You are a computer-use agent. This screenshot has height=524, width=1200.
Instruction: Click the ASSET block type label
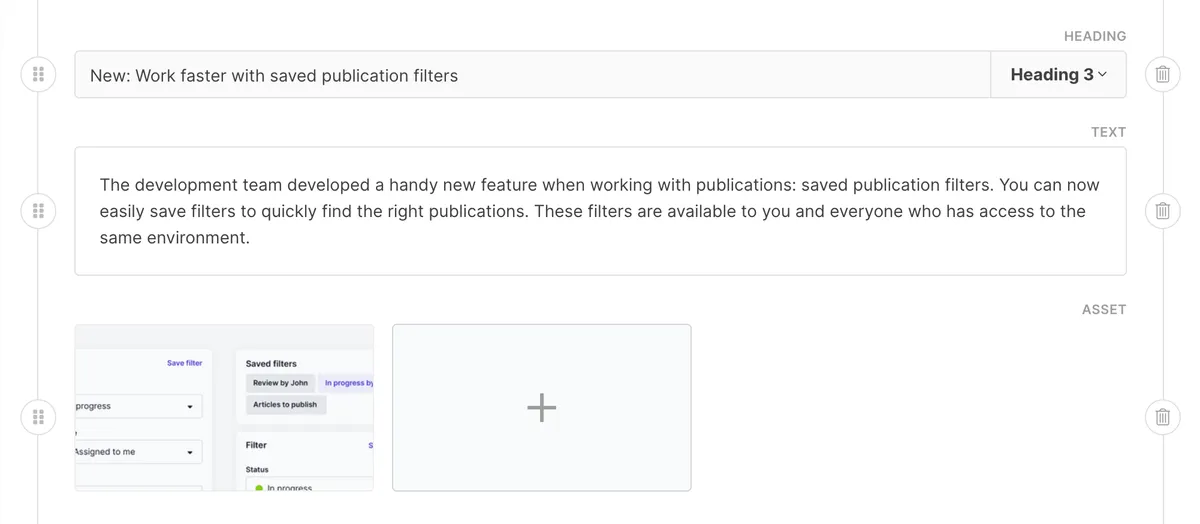click(1103, 310)
